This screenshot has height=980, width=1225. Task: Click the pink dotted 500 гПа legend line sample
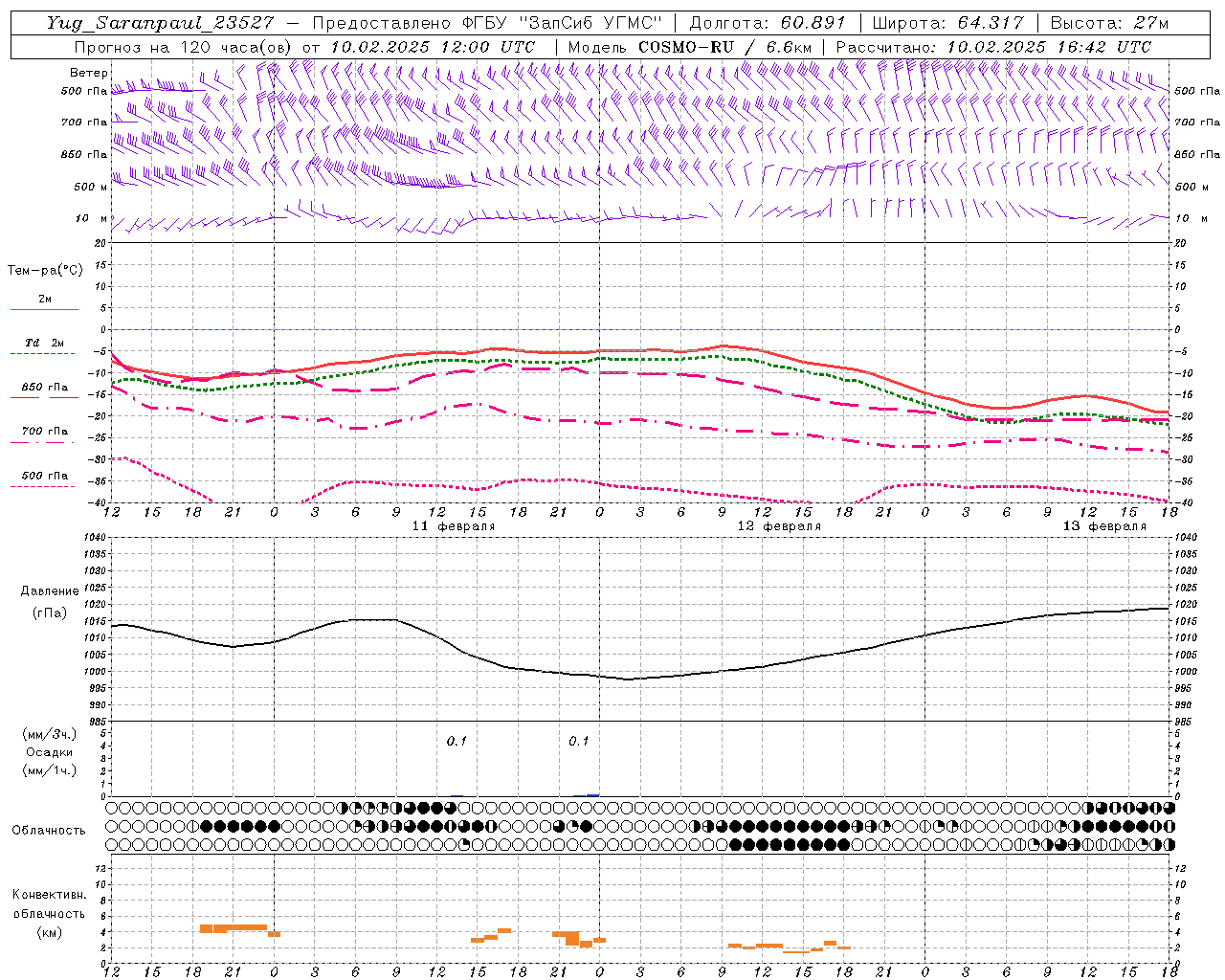pyautogui.click(x=44, y=486)
